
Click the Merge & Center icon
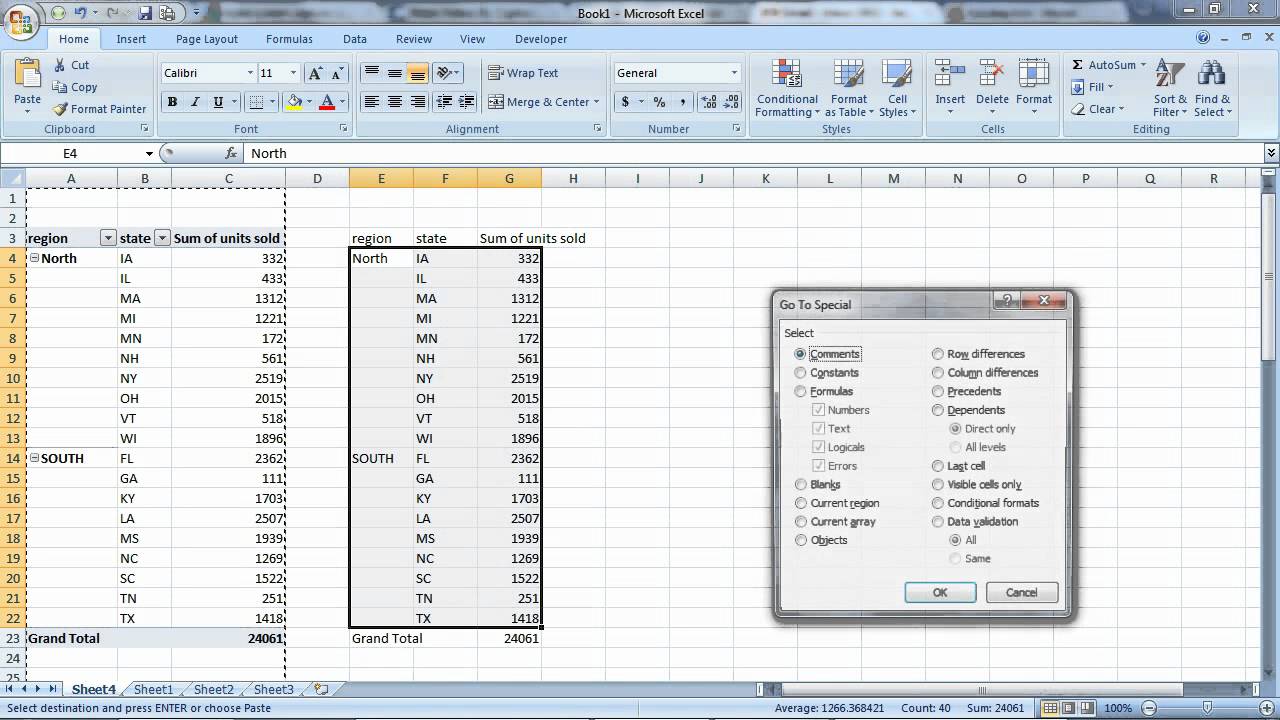496,102
